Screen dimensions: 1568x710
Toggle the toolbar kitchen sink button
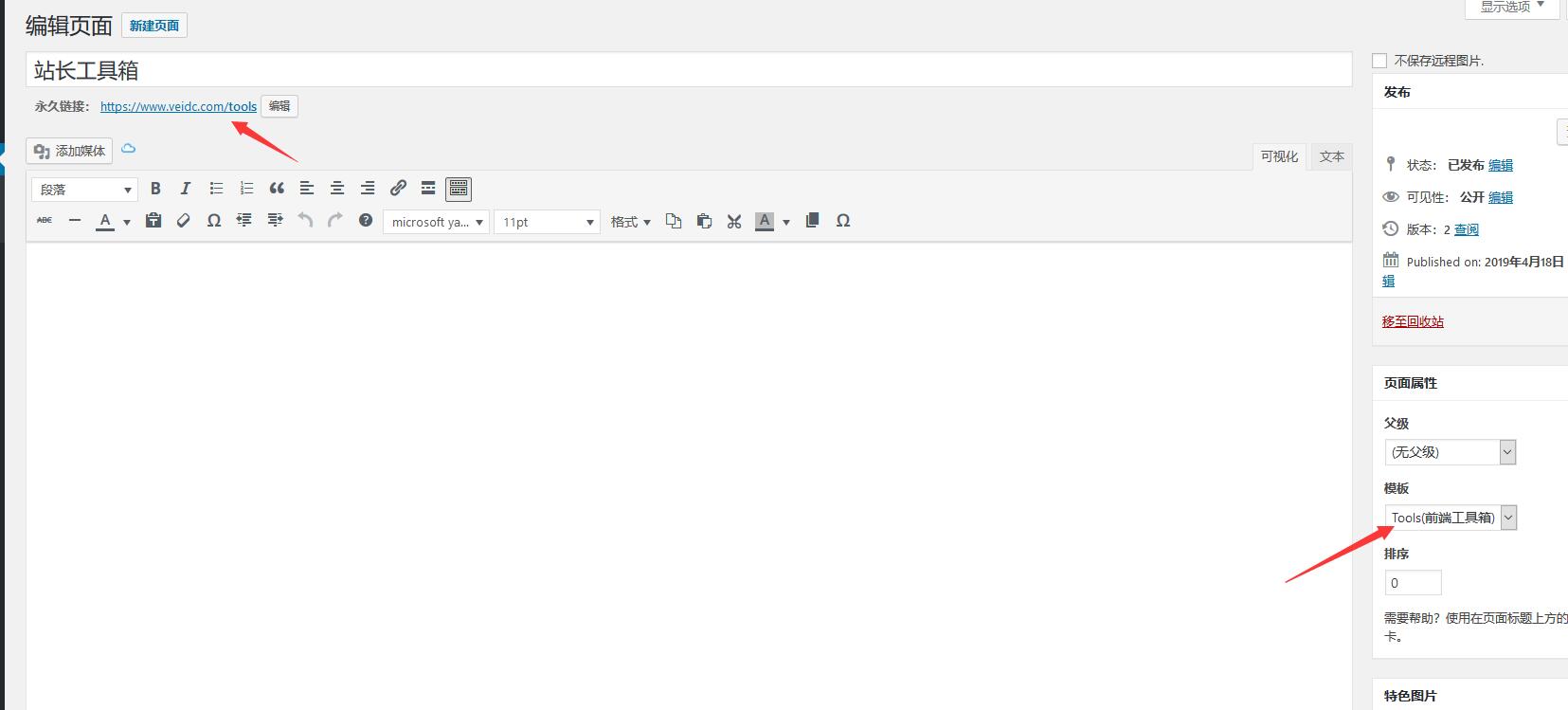coord(459,189)
